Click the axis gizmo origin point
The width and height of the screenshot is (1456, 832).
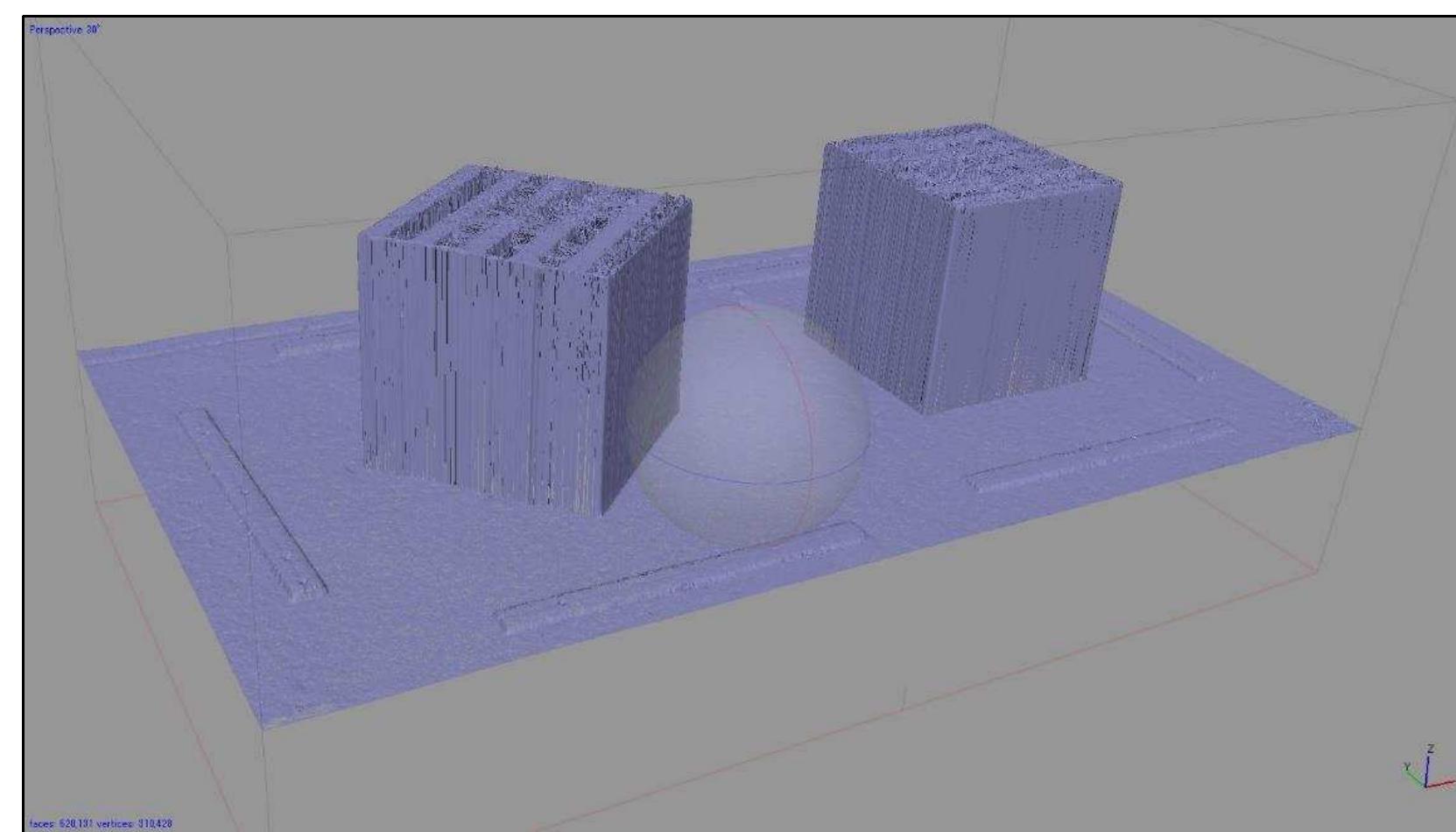coord(1426,786)
